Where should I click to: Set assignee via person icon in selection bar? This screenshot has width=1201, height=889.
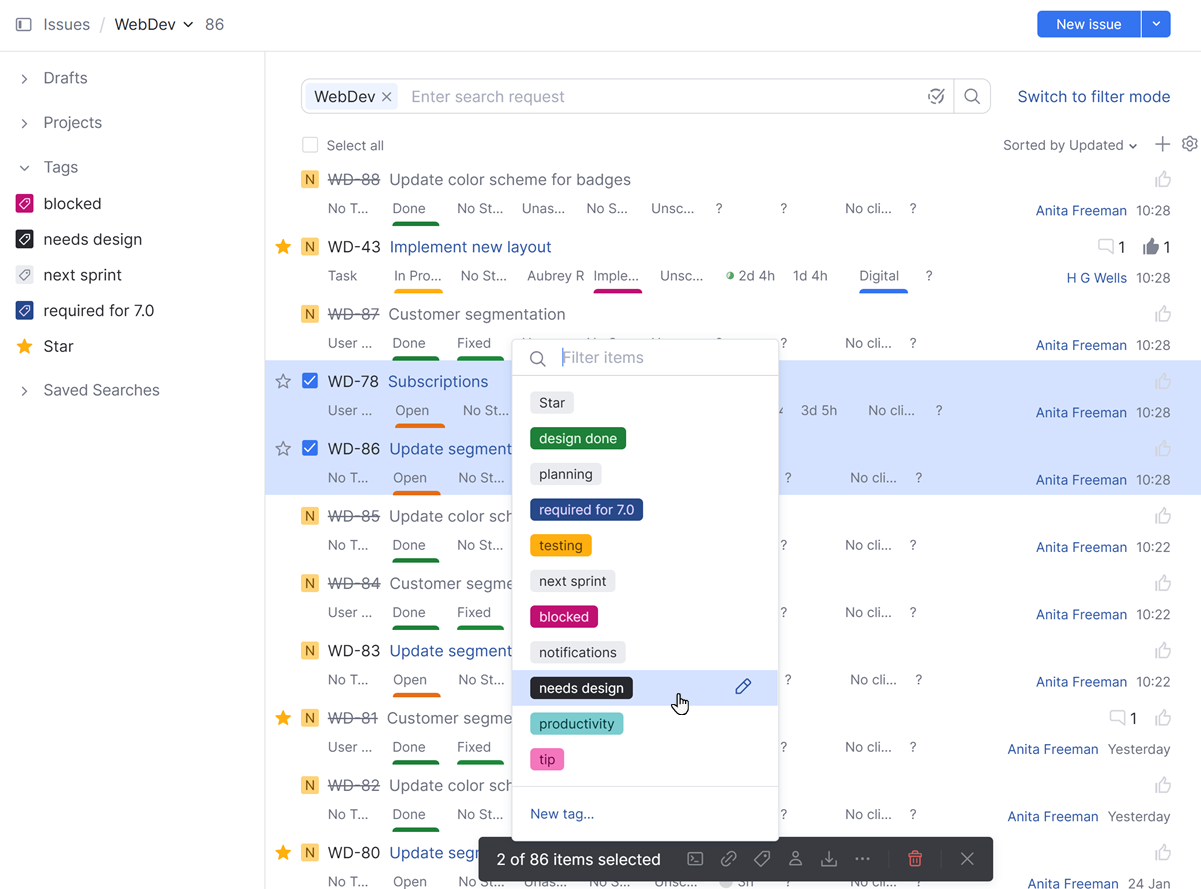(795, 859)
